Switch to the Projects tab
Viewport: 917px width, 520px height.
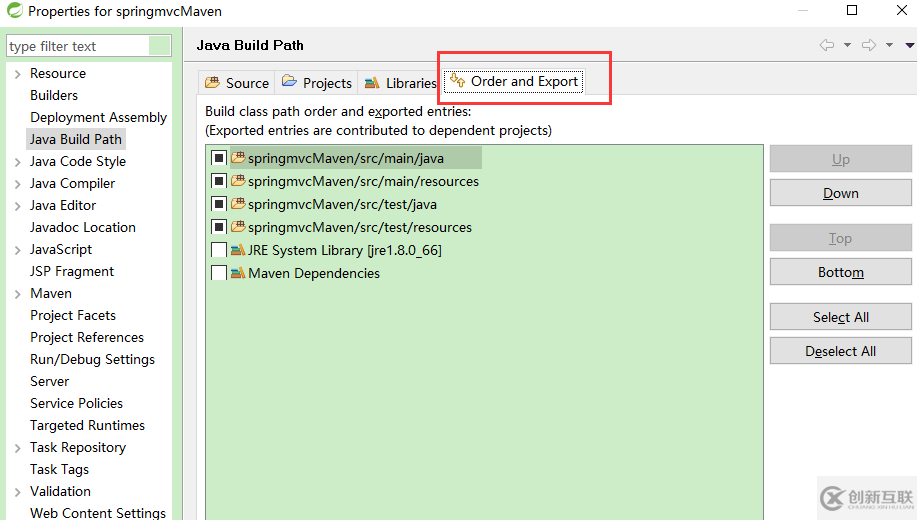point(327,83)
